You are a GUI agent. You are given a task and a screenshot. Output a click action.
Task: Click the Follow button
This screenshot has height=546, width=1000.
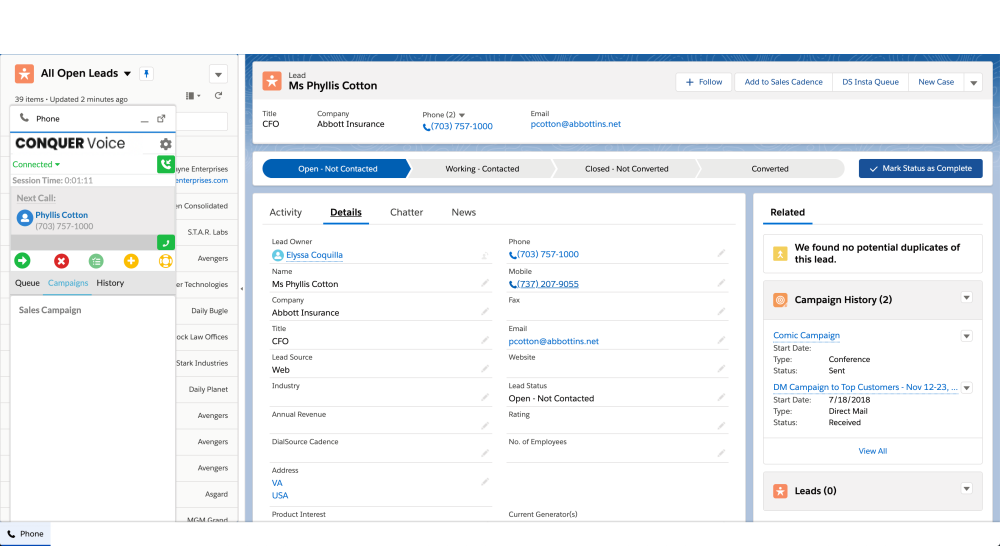(704, 82)
